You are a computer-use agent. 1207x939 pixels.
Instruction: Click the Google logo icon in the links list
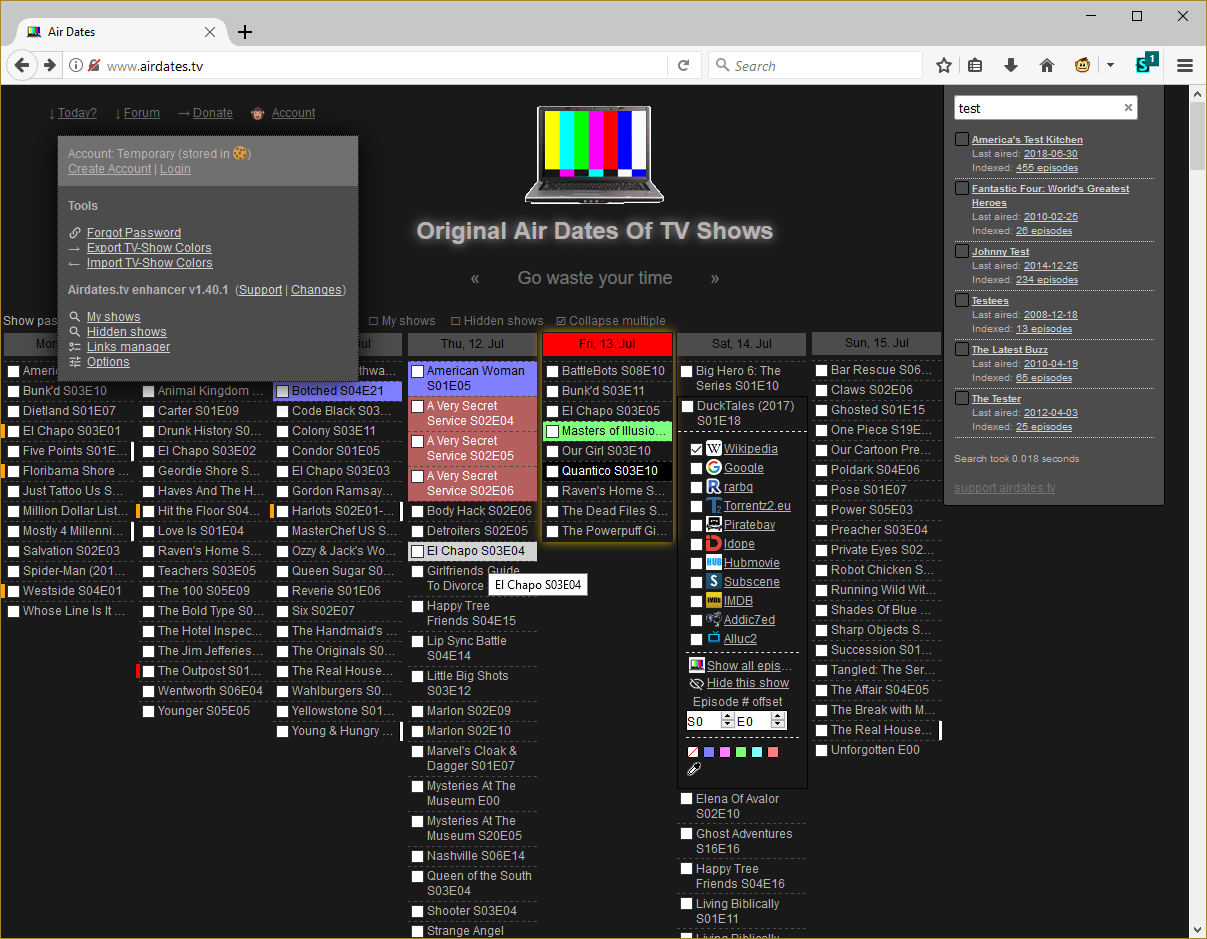[714, 468]
